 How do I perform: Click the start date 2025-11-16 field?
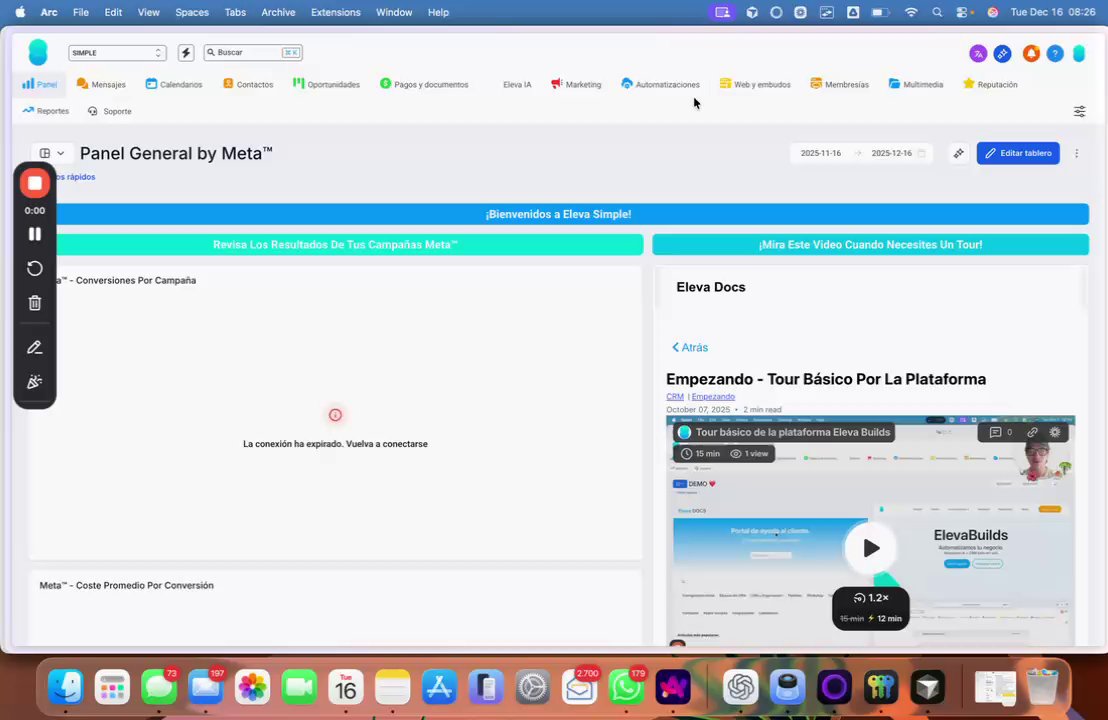tap(820, 153)
